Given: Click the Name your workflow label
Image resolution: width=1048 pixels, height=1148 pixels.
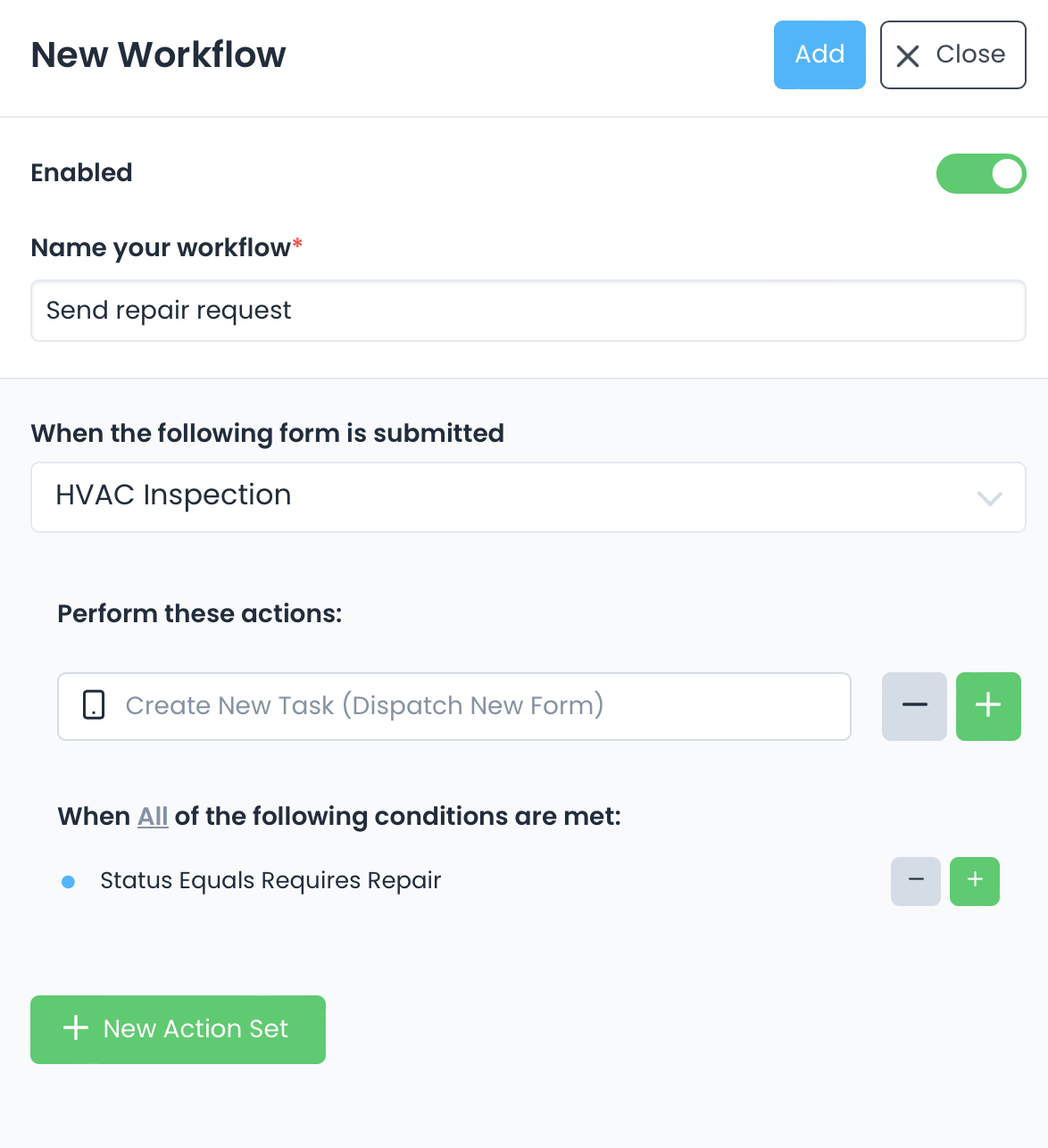Looking at the screenshot, I should [x=161, y=248].
